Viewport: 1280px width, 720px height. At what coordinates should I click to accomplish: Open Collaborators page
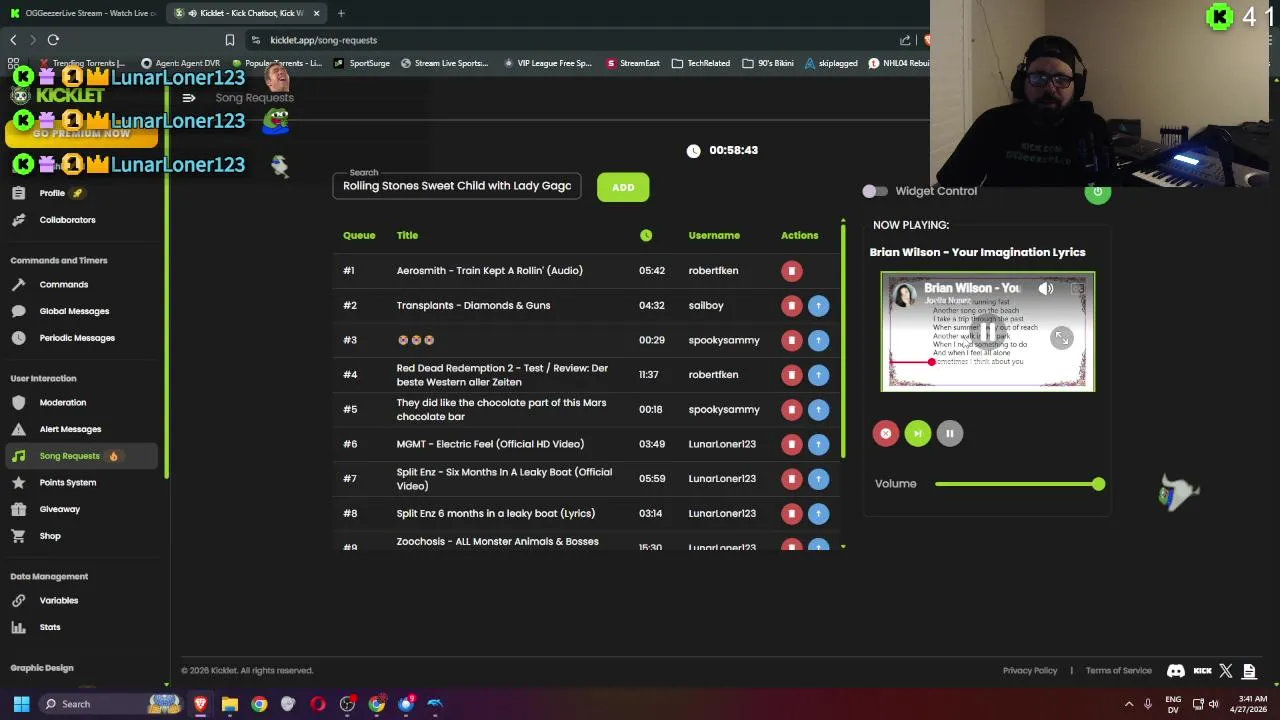point(67,220)
